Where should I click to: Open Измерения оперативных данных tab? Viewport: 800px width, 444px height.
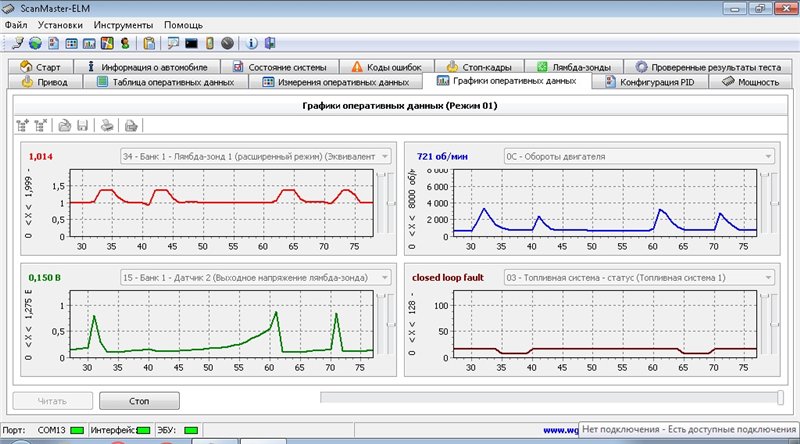point(336,82)
